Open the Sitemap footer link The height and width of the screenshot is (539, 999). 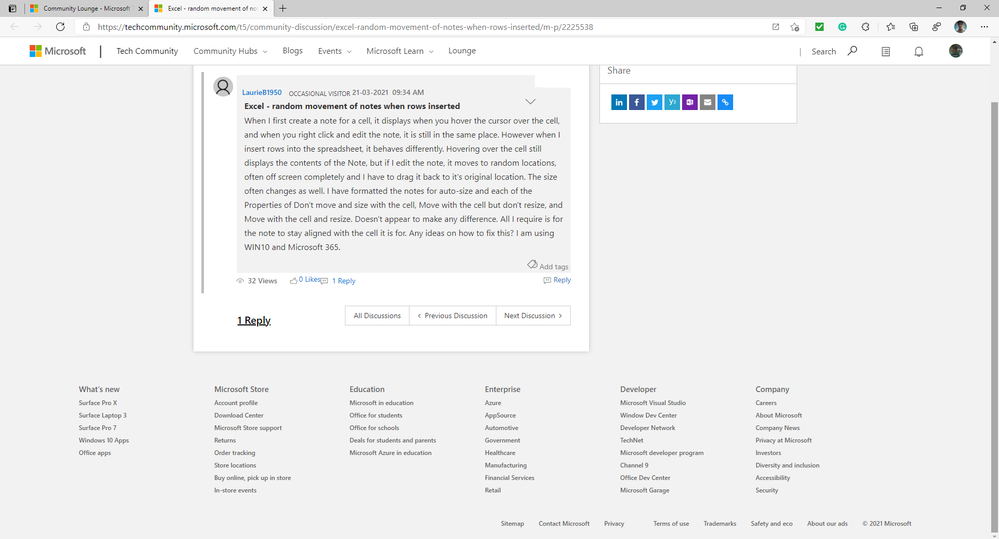pos(512,524)
